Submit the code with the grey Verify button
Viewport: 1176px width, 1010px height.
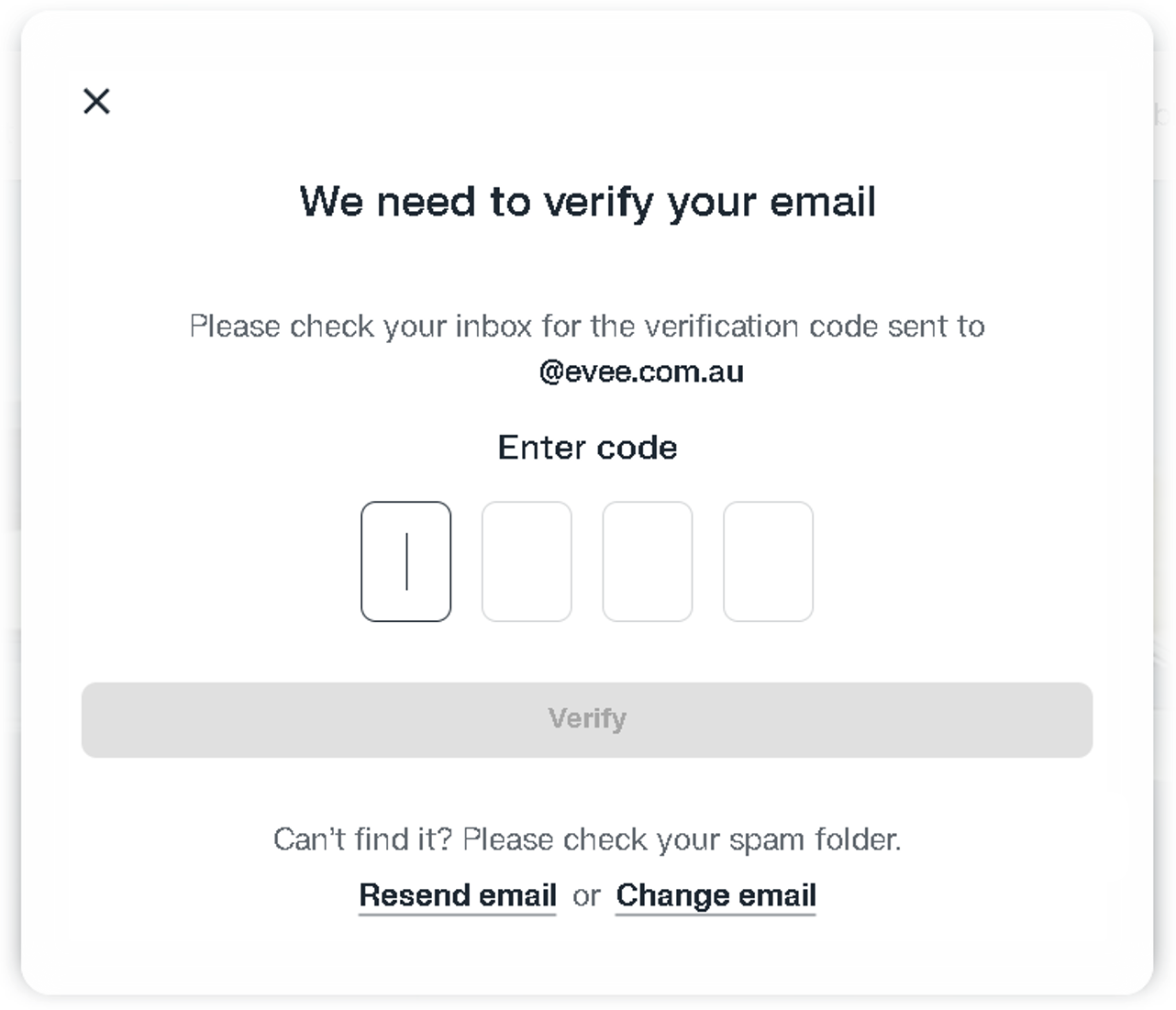(587, 719)
